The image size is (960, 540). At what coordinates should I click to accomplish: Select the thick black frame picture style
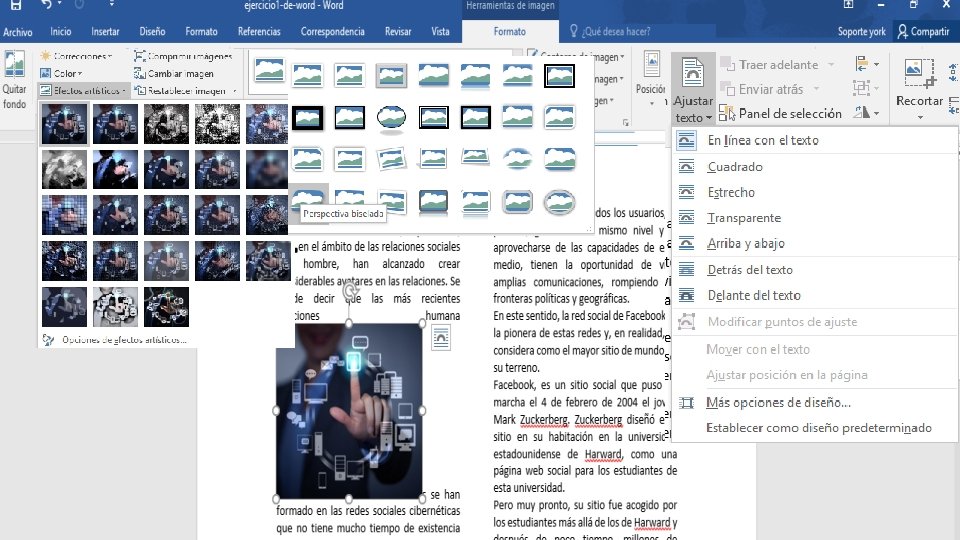(307, 118)
